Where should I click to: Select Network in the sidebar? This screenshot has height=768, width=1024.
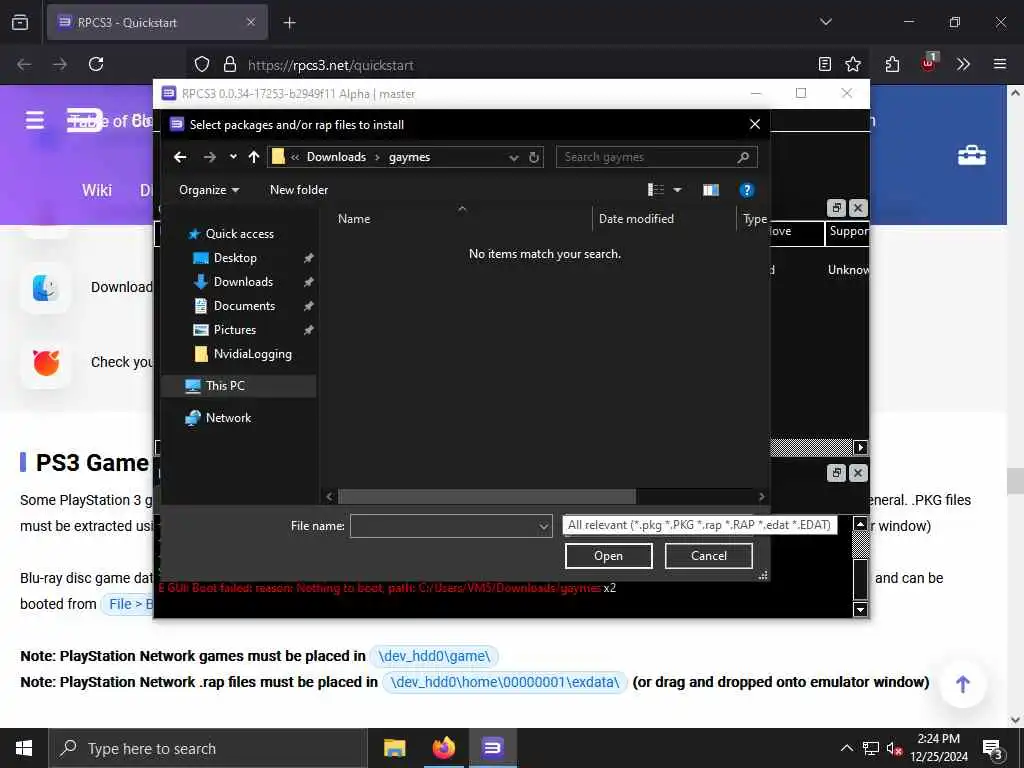(228, 418)
